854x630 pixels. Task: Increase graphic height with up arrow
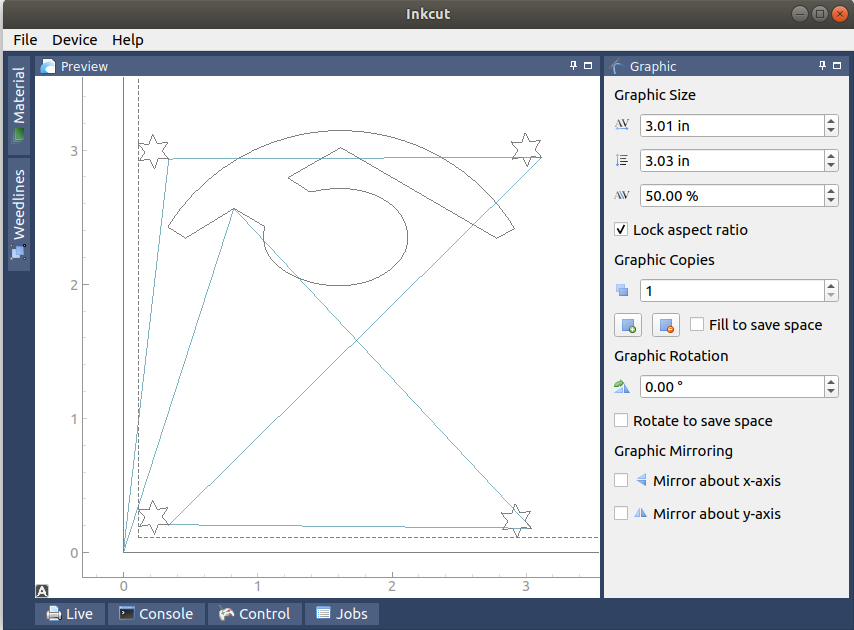tap(831, 156)
